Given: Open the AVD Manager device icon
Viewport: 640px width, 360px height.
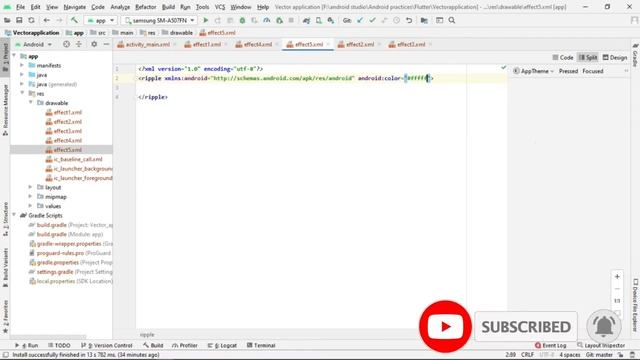Looking at the screenshot, I should pos(318,20).
